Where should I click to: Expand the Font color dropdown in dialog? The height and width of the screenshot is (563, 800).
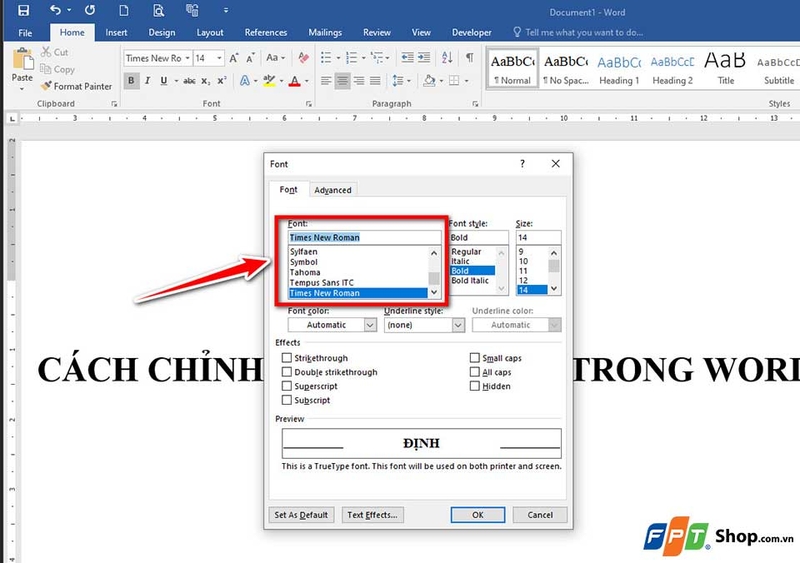point(370,325)
